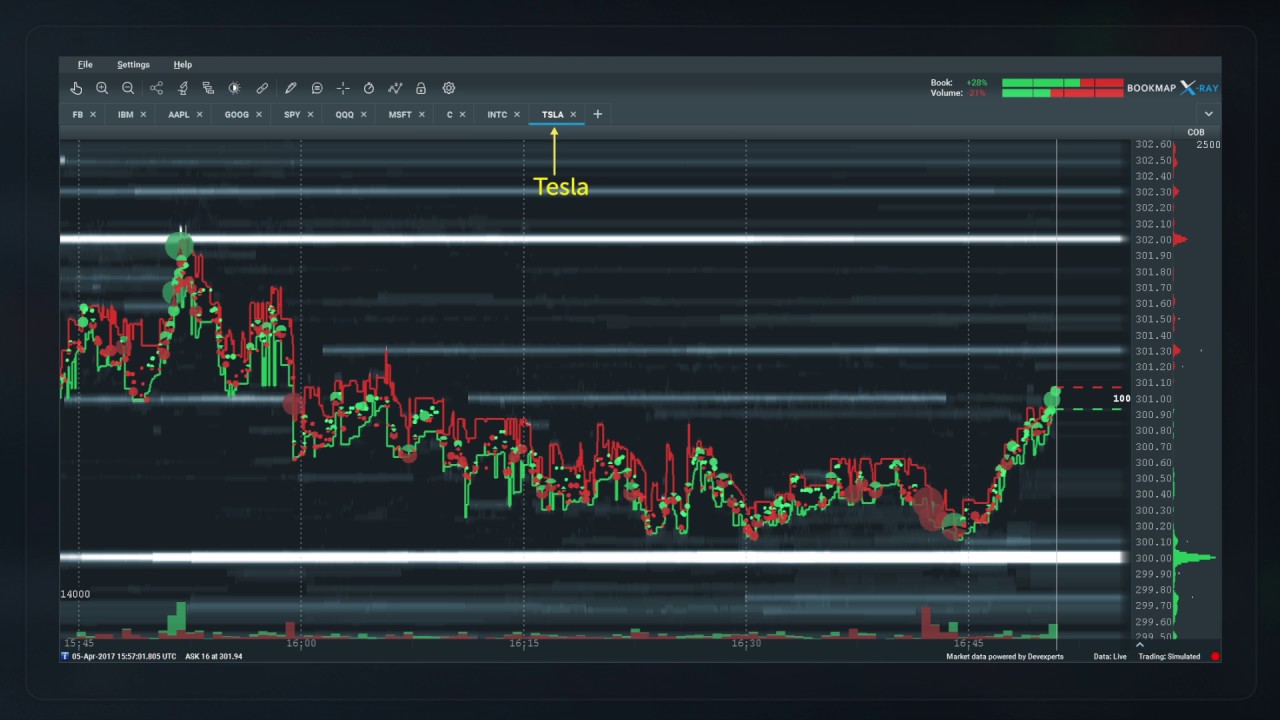
Task: Select the hand pan tool
Action: pyautogui.click(x=76, y=88)
